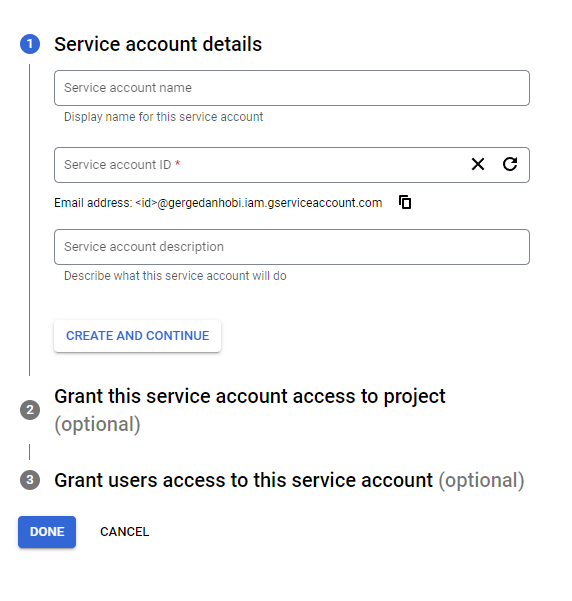Click the 'Display name for this service account' hint

[x=163, y=117]
